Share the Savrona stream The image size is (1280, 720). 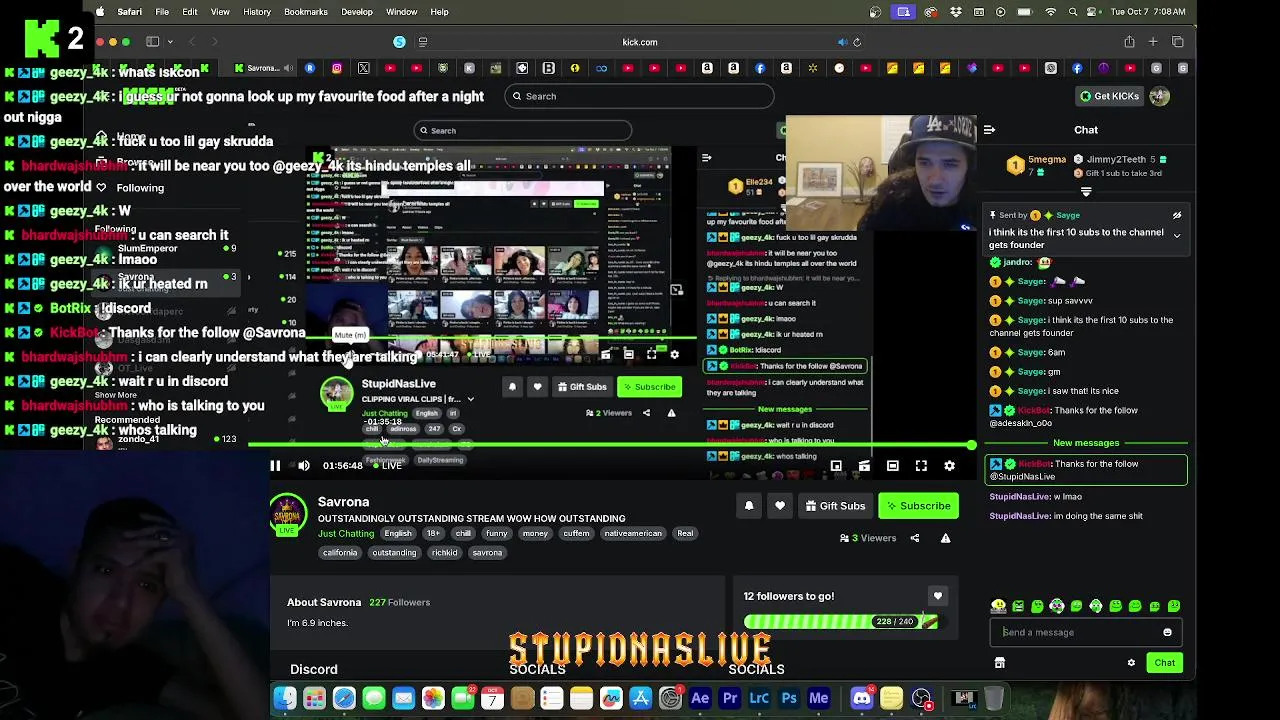click(914, 538)
